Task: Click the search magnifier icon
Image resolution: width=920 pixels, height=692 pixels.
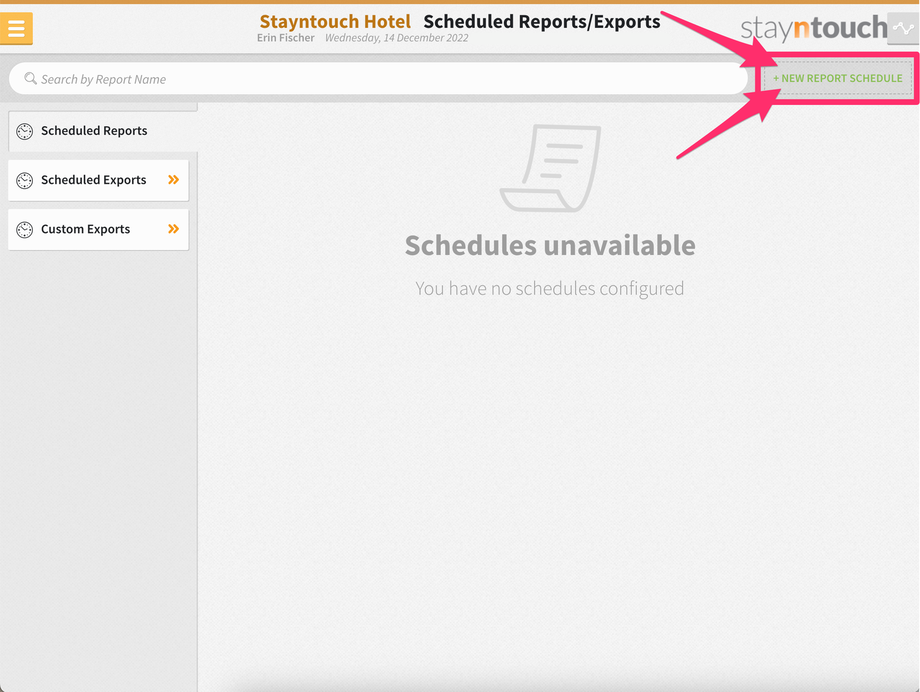Action: tap(31, 79)
